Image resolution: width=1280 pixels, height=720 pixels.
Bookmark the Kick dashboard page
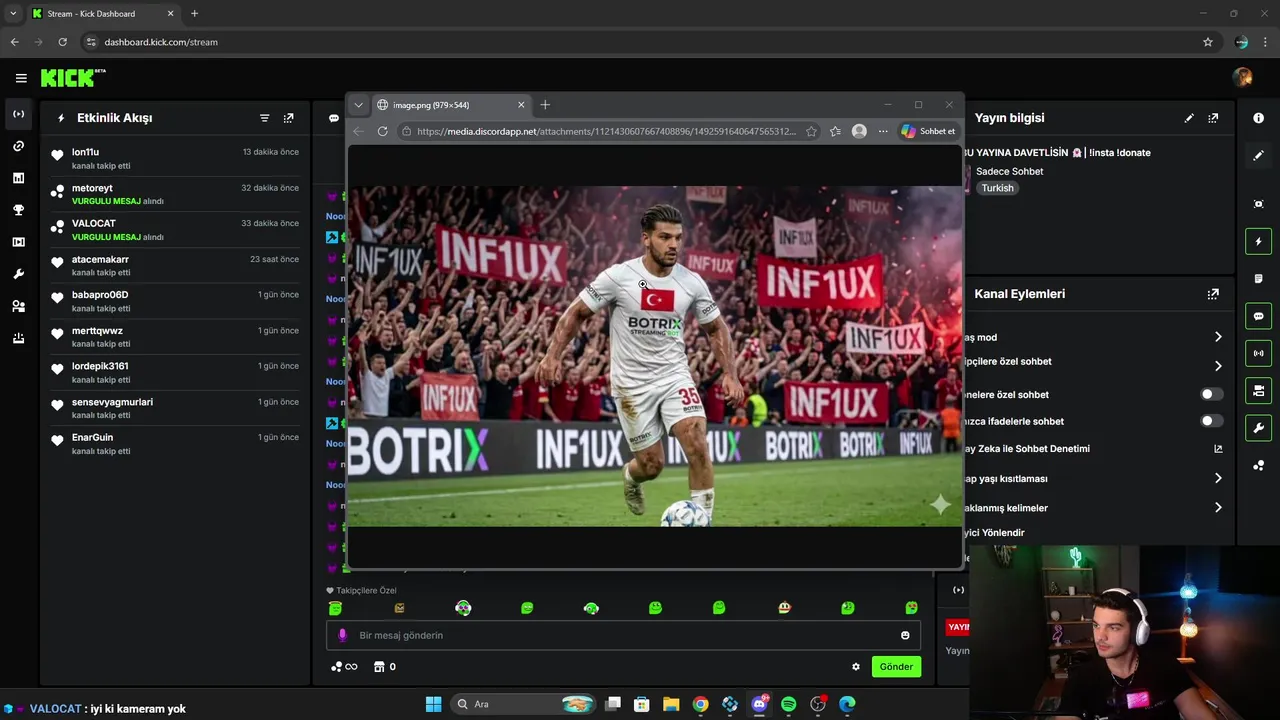[x=1208, y=42]
